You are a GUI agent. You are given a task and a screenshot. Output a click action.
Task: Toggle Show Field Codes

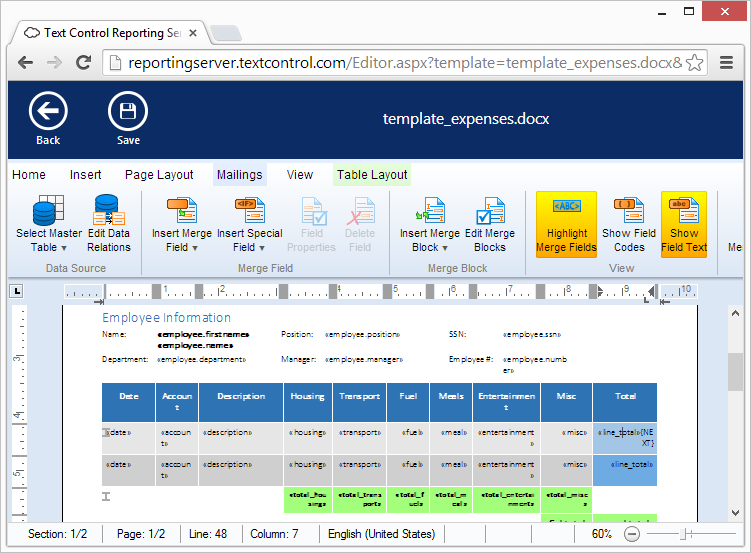(x=629, y=225)
